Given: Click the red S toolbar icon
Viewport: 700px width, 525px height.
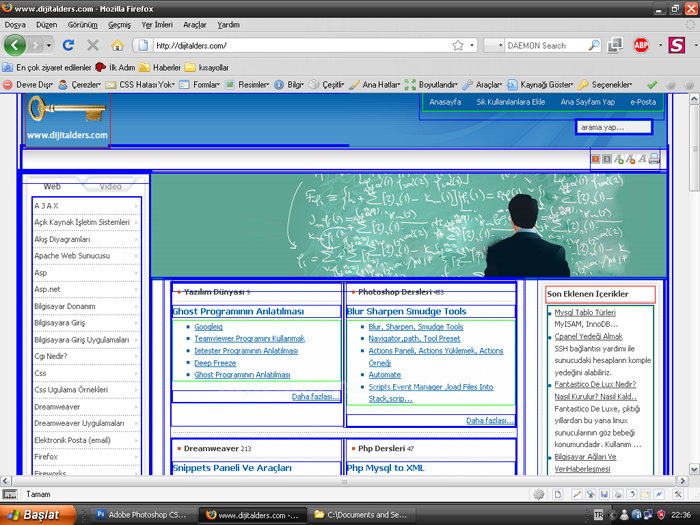Looking at the screenshot, I should [x=677, y=45].
